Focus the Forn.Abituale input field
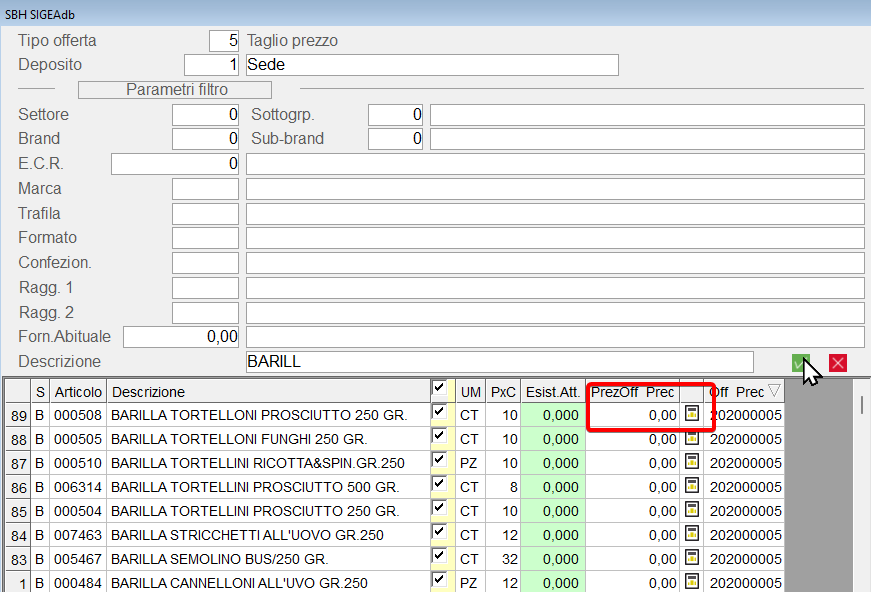The height and width of the screenshot is (592, 871). pyautogui.click(x=181, y=337)
